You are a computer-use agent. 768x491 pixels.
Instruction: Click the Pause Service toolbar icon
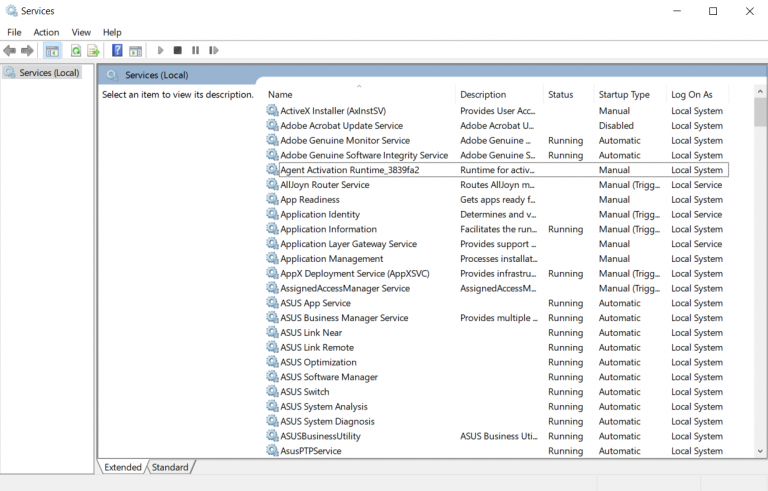tap(195, 51)
